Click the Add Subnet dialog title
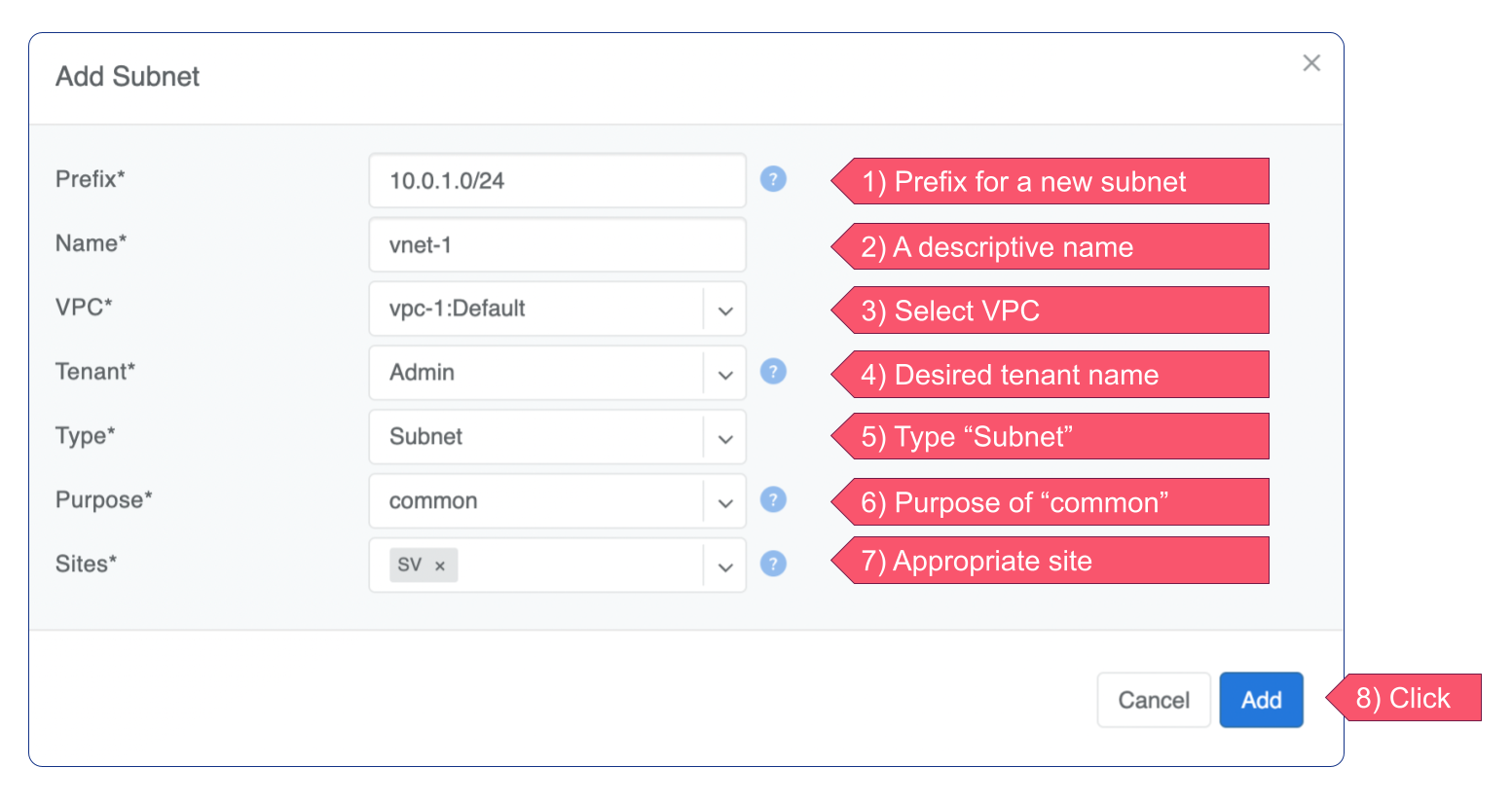 [126, 76]
